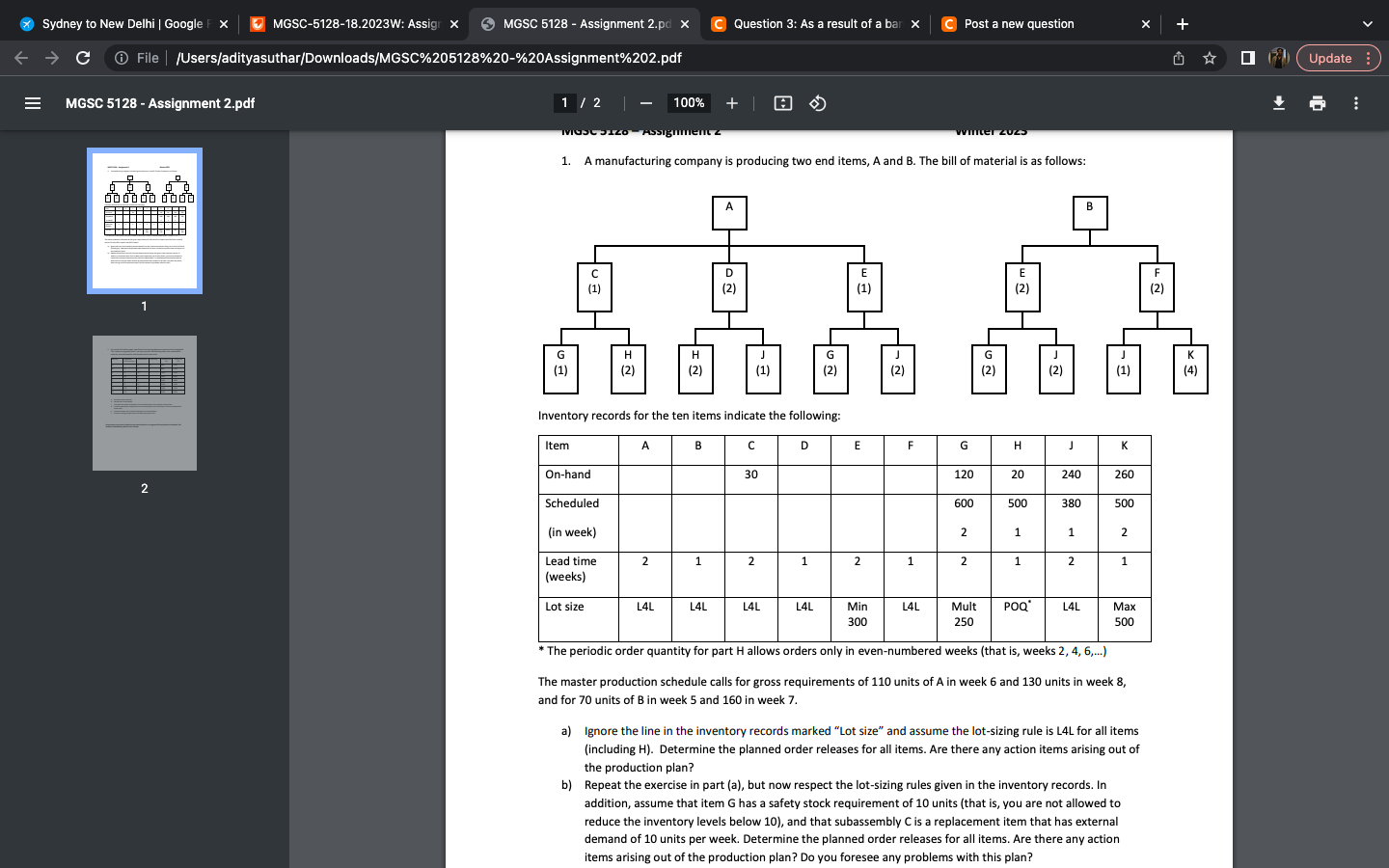Toggle fit to page view

(x=784, y=103)
